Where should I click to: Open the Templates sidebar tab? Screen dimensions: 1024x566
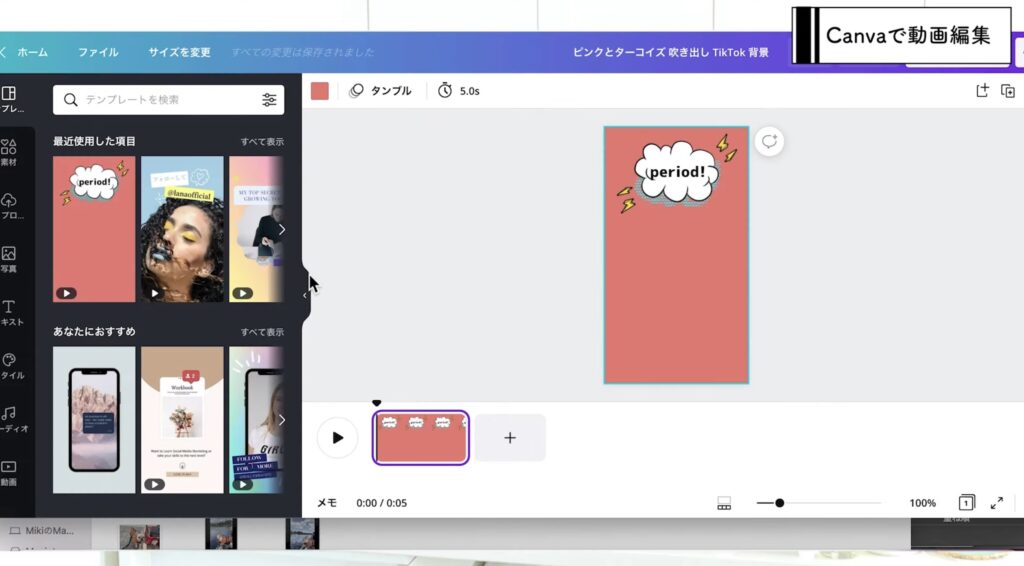coord(10,99)
